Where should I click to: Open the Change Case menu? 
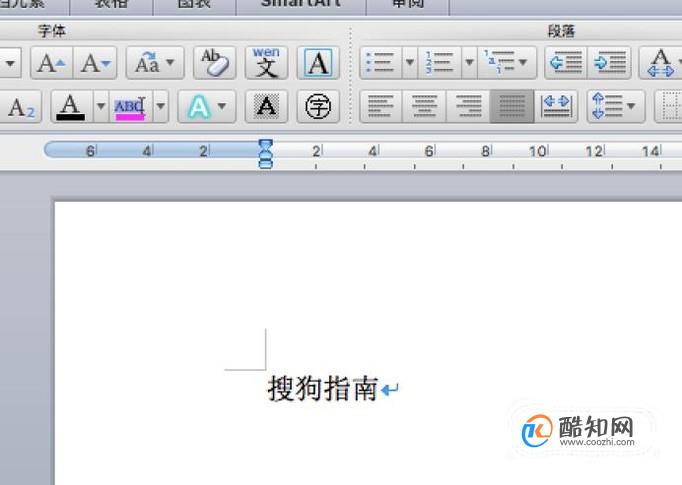[x=155, y=64]
